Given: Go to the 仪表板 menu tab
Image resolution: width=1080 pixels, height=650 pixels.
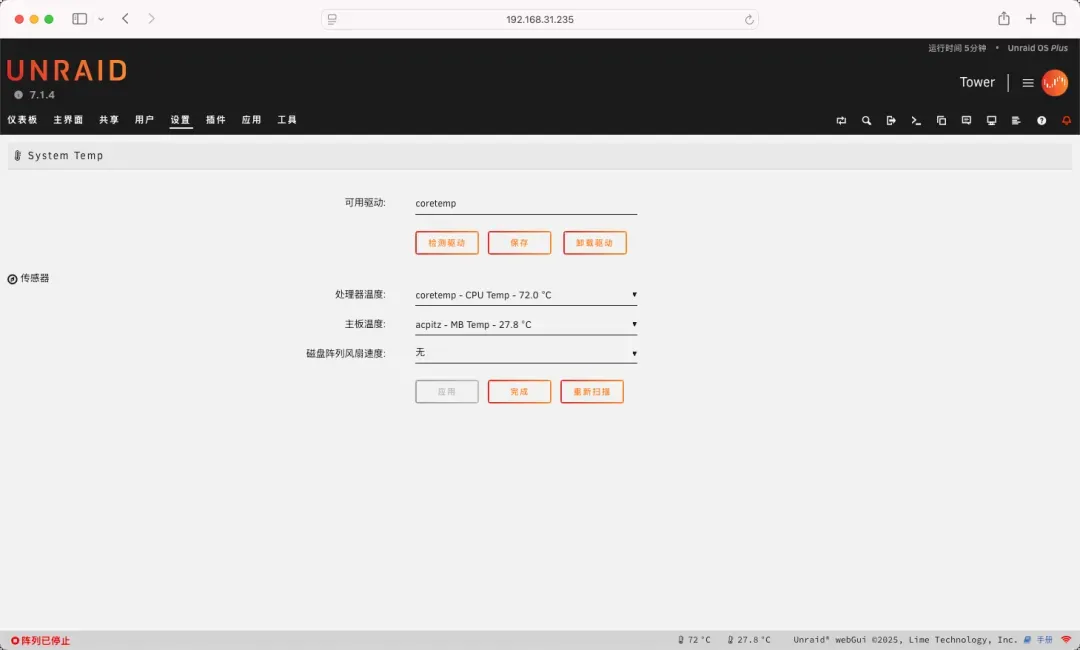Looking at the screenshot, I should point(22,120).
